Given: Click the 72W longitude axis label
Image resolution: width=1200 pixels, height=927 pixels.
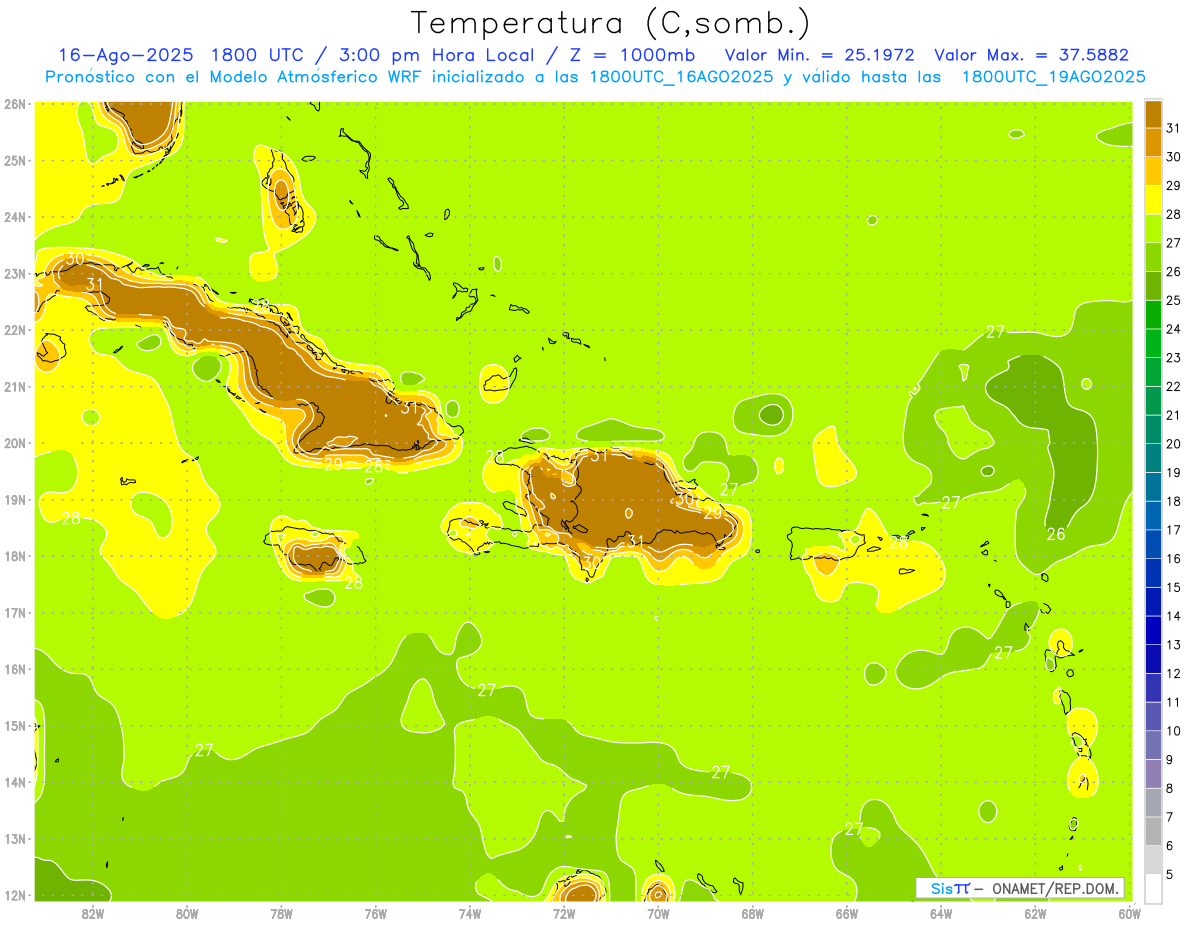Looking at the screenshot, I should click(564, 912).
